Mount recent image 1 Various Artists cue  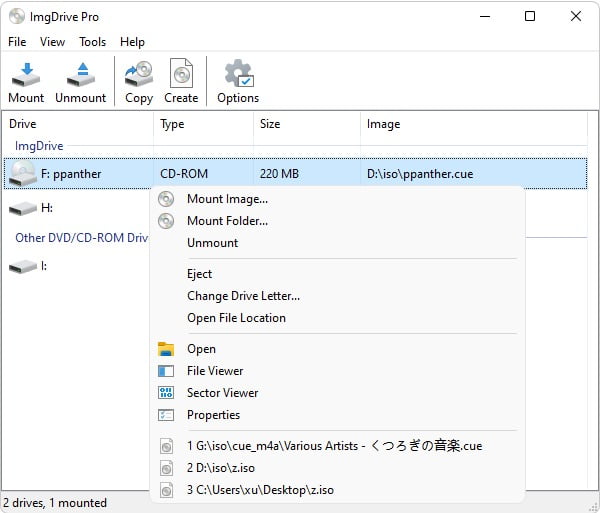point(337,446)
